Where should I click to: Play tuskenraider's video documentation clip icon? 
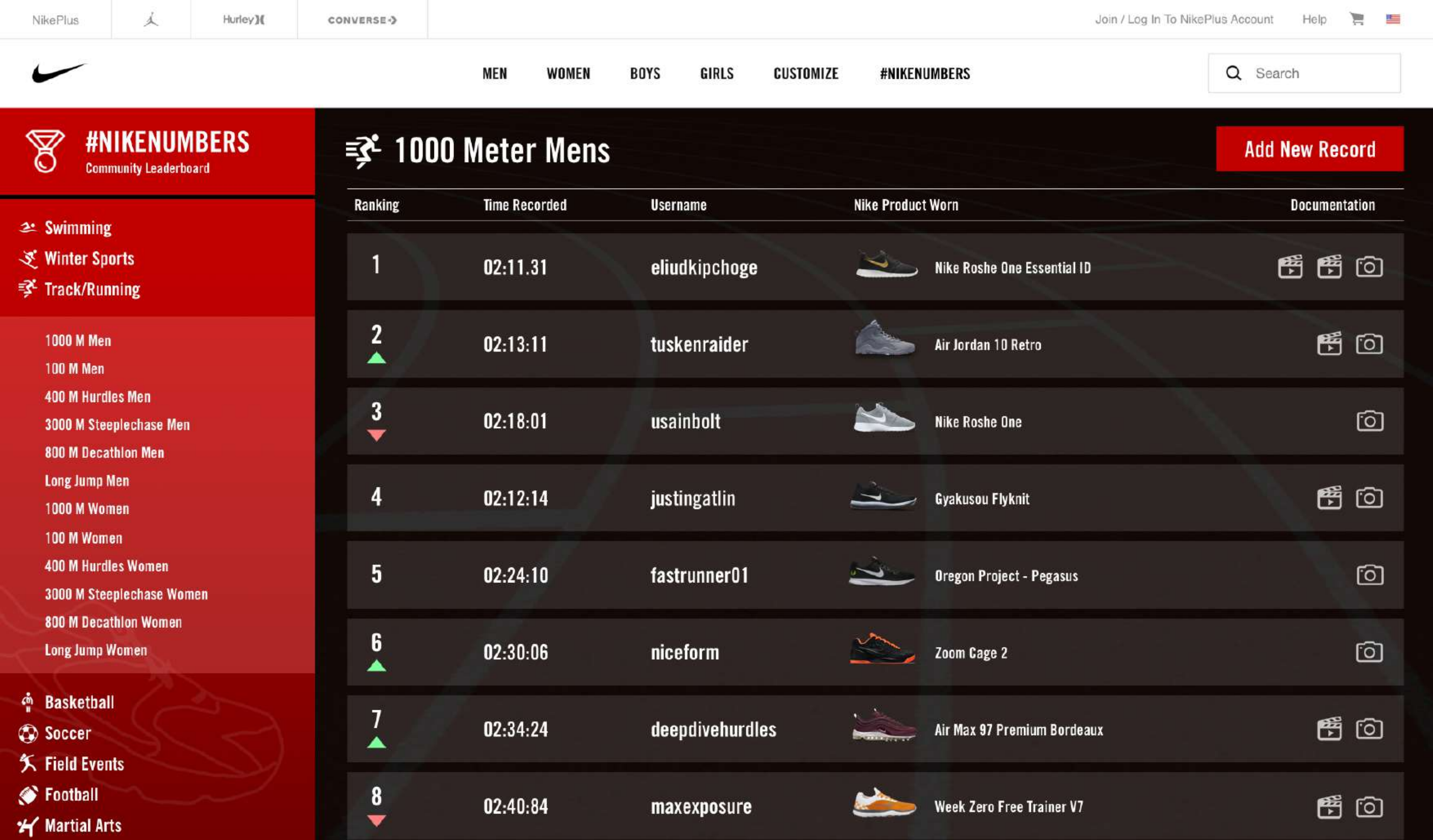[x=1329, y=344]
